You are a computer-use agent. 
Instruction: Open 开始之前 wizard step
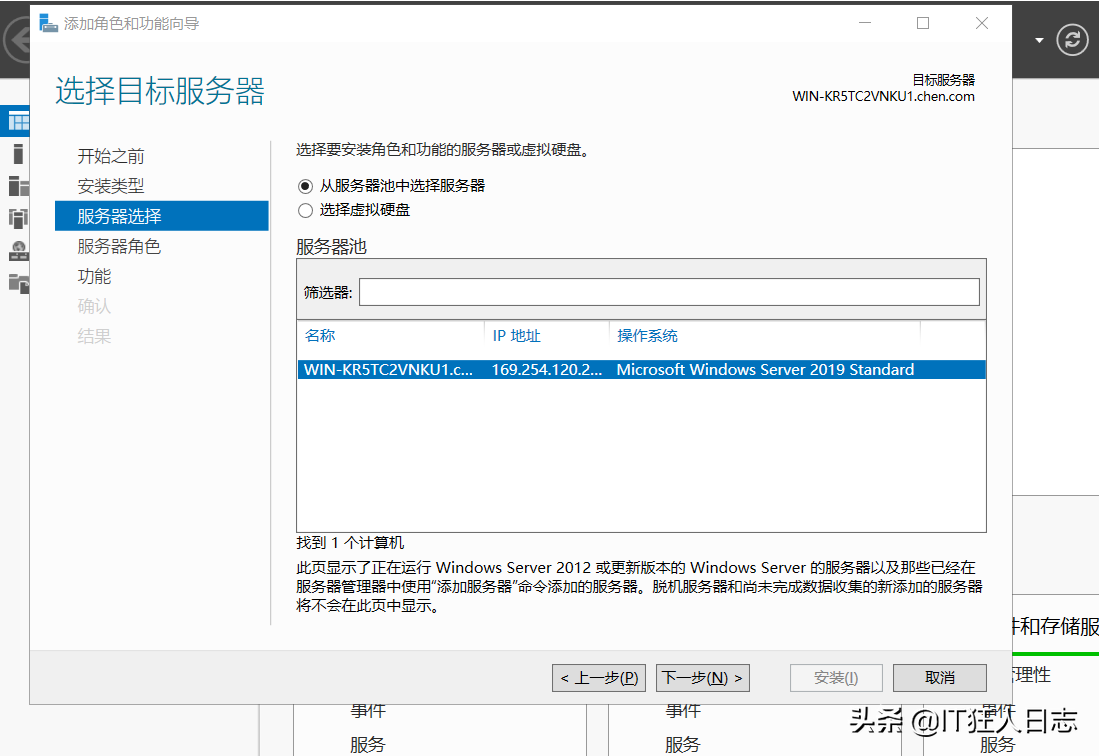tap(111, 156)
